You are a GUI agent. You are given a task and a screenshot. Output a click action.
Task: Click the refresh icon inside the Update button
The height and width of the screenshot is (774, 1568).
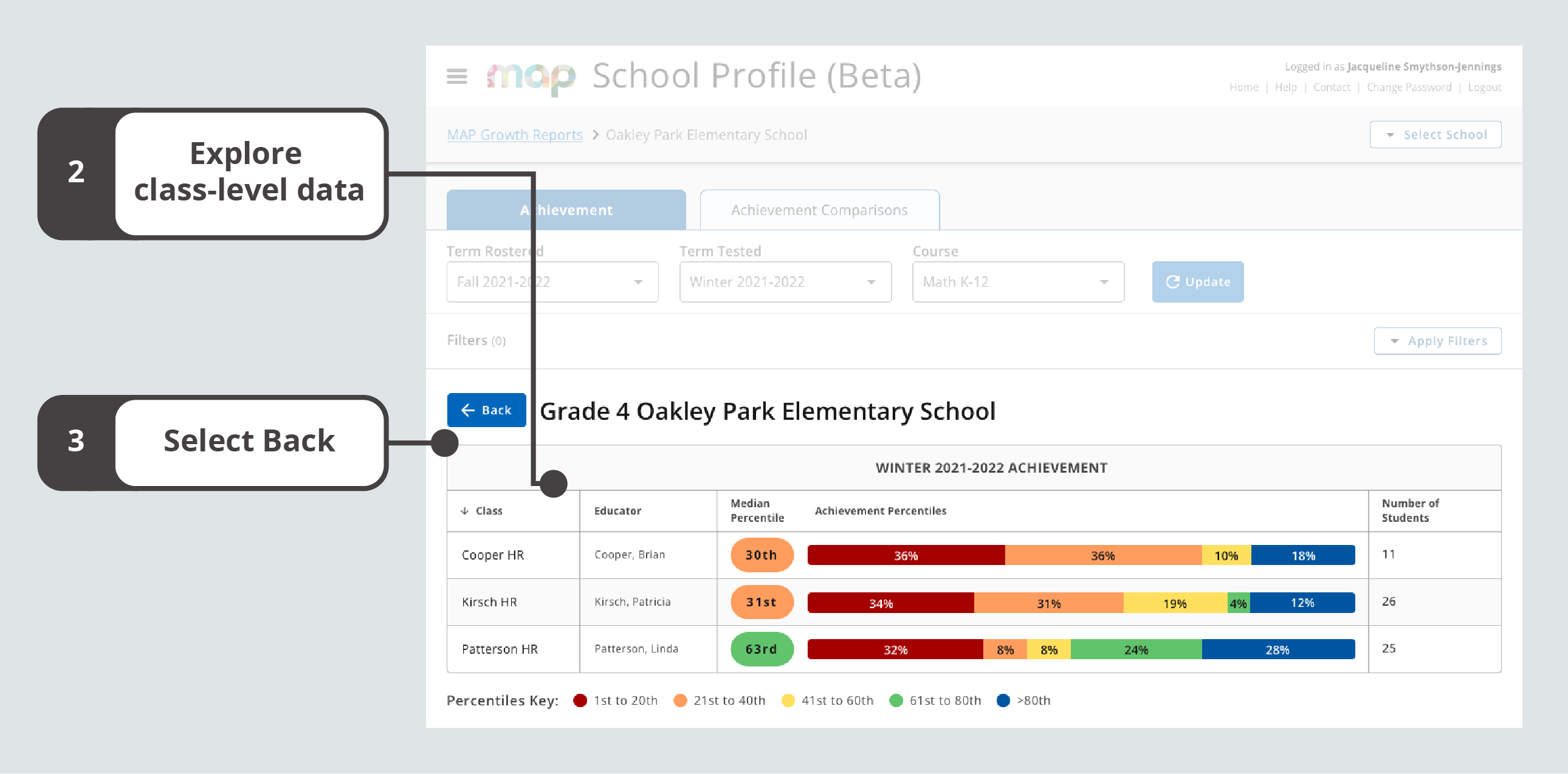tap(1172, 282)
